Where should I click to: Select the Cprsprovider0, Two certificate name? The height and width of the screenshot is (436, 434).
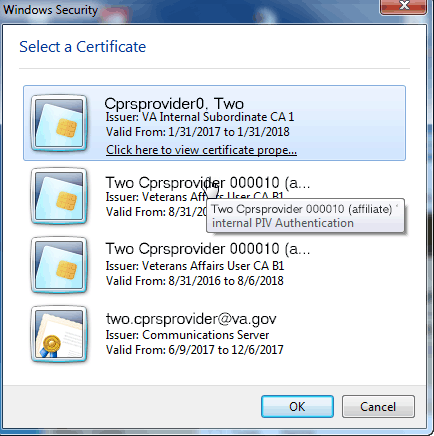pos(174,104)
